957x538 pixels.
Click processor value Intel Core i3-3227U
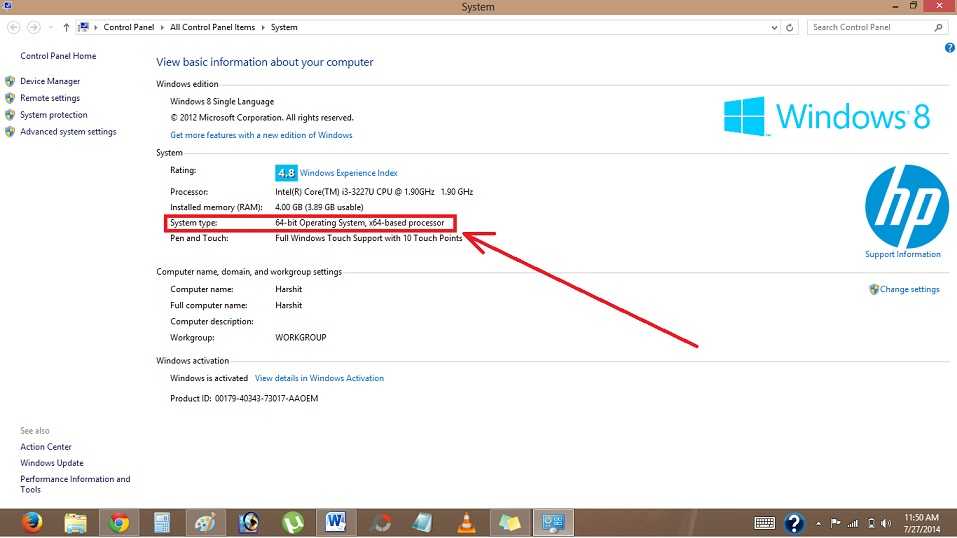click(x=374, y=192)
